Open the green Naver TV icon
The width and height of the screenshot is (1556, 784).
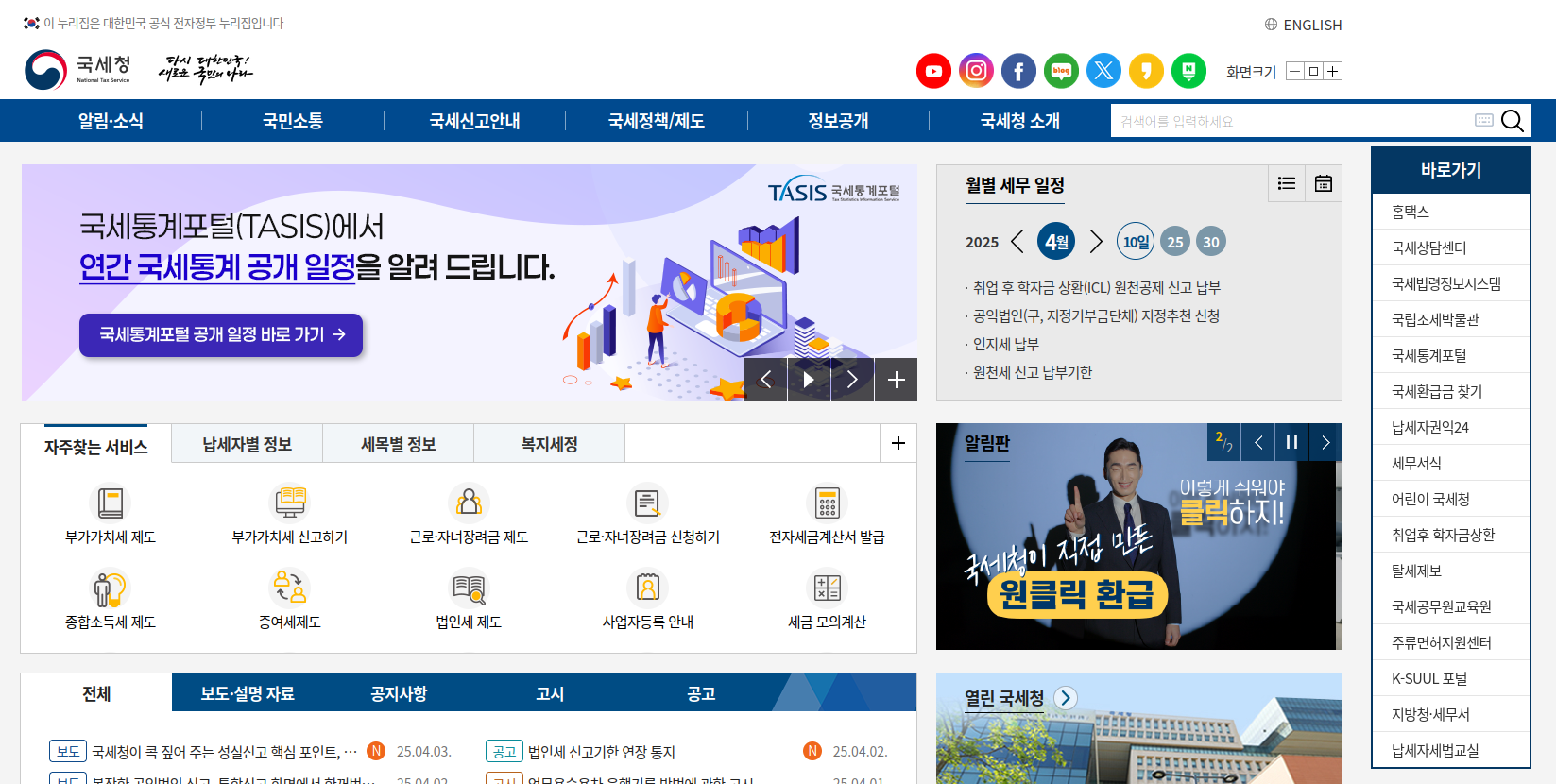pyautogui.click(x=1188, y=71)
